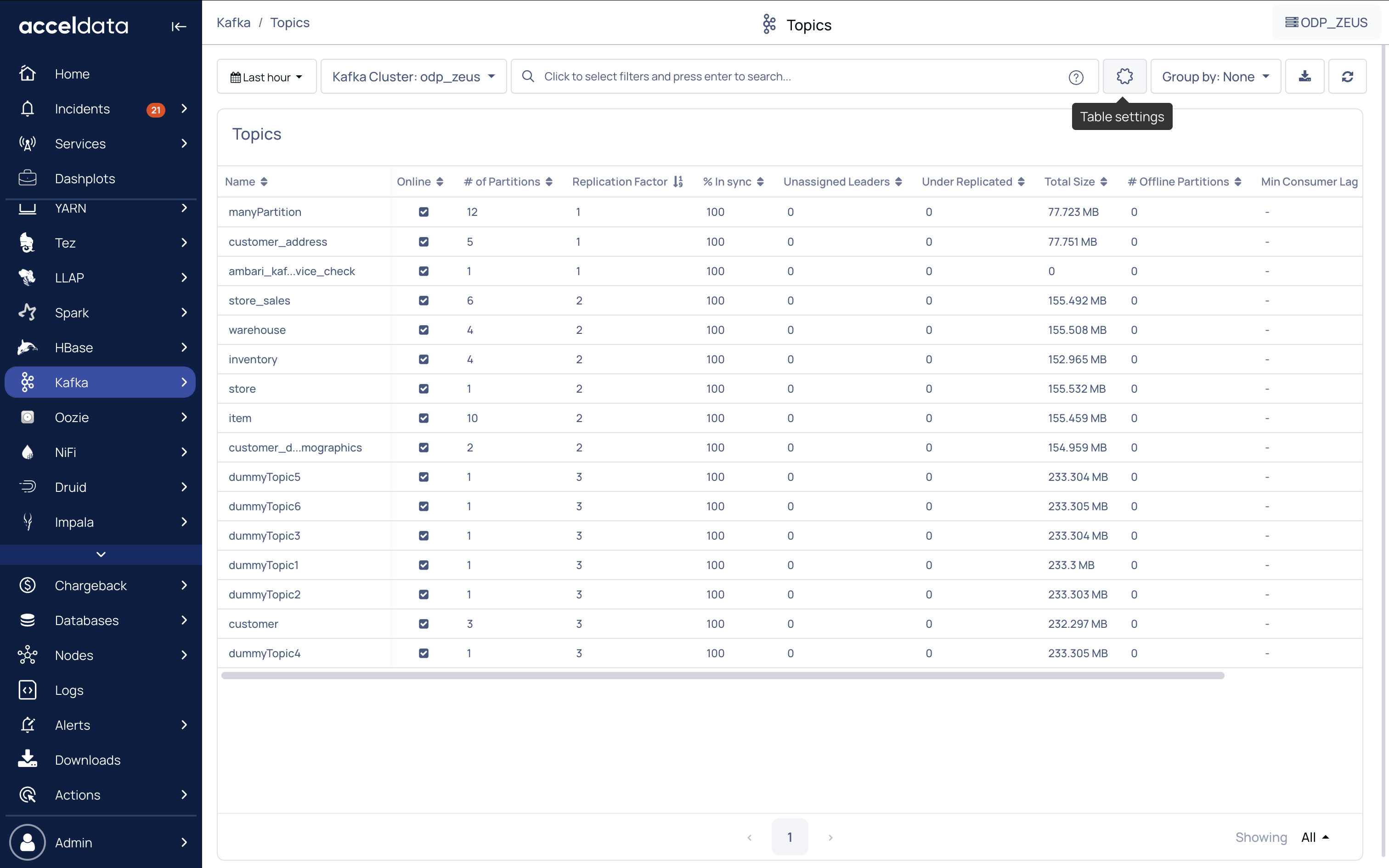The width and height of the screenshot is (1389, 868).
Task: Toggle Online checkbox for manyPartition
Action: coord(423,212)
